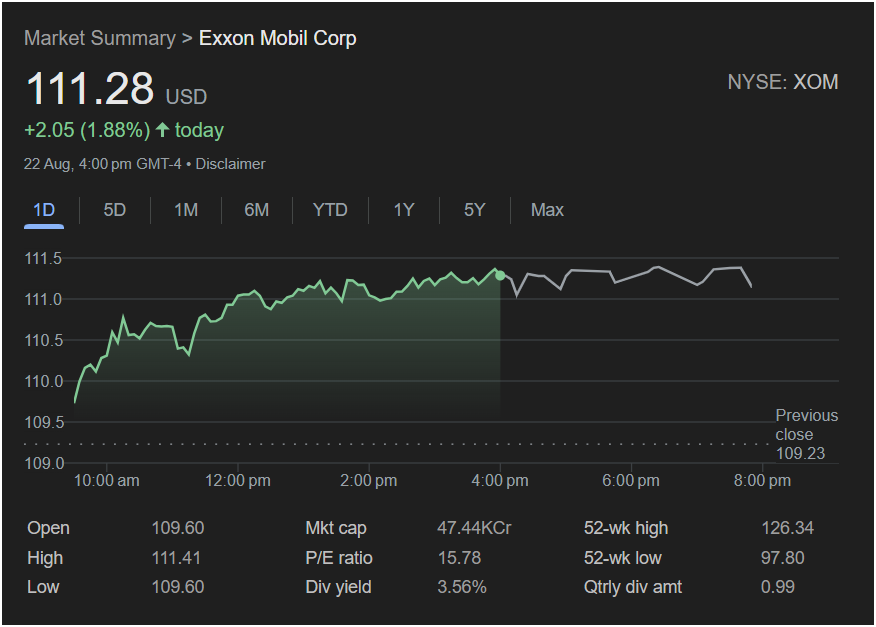Screen dimensions: 876x627
Task: Click the 111.28 USD price
Action: pos(115,89)
